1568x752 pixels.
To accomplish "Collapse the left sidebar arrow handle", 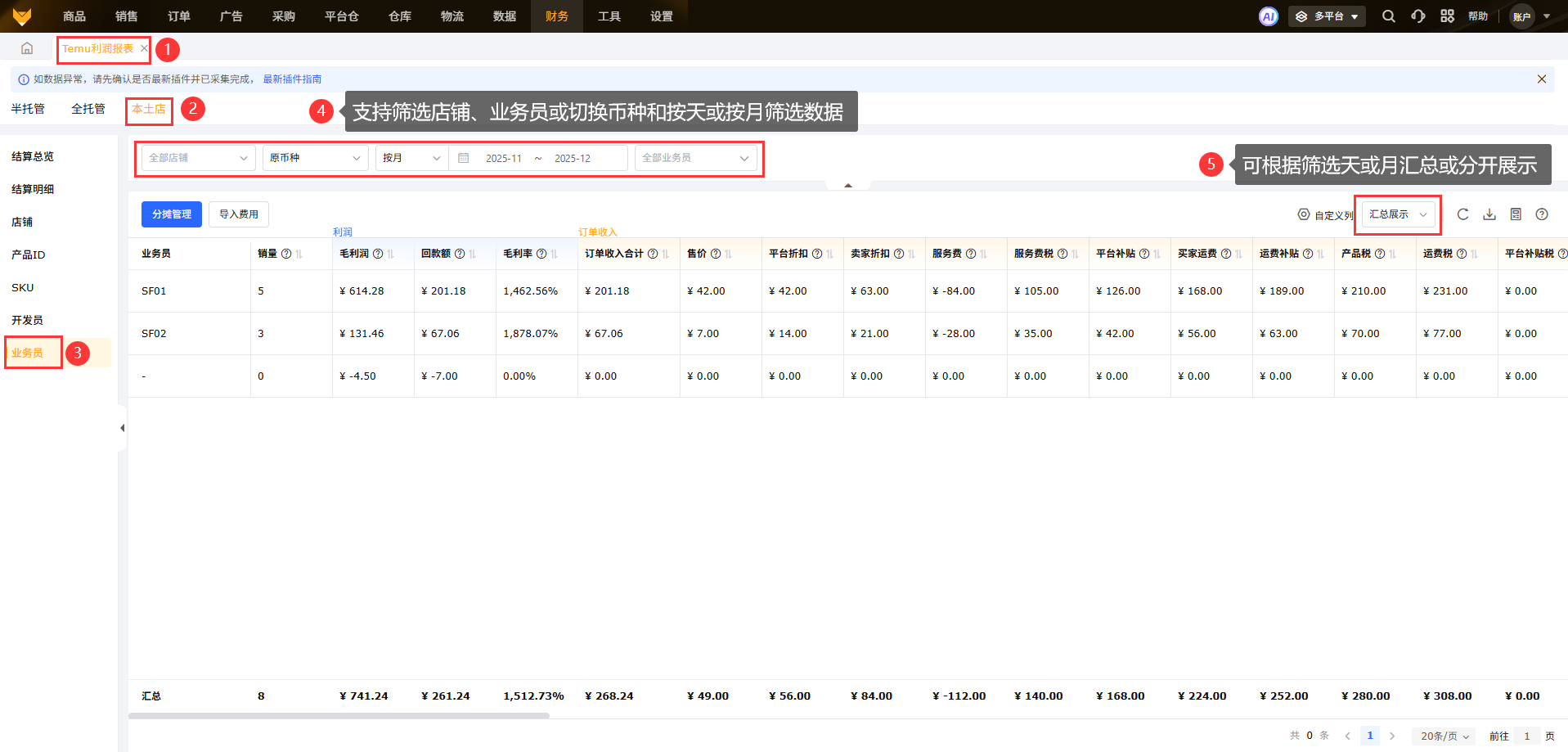I will pyautogui.click(x=122, y=428).
